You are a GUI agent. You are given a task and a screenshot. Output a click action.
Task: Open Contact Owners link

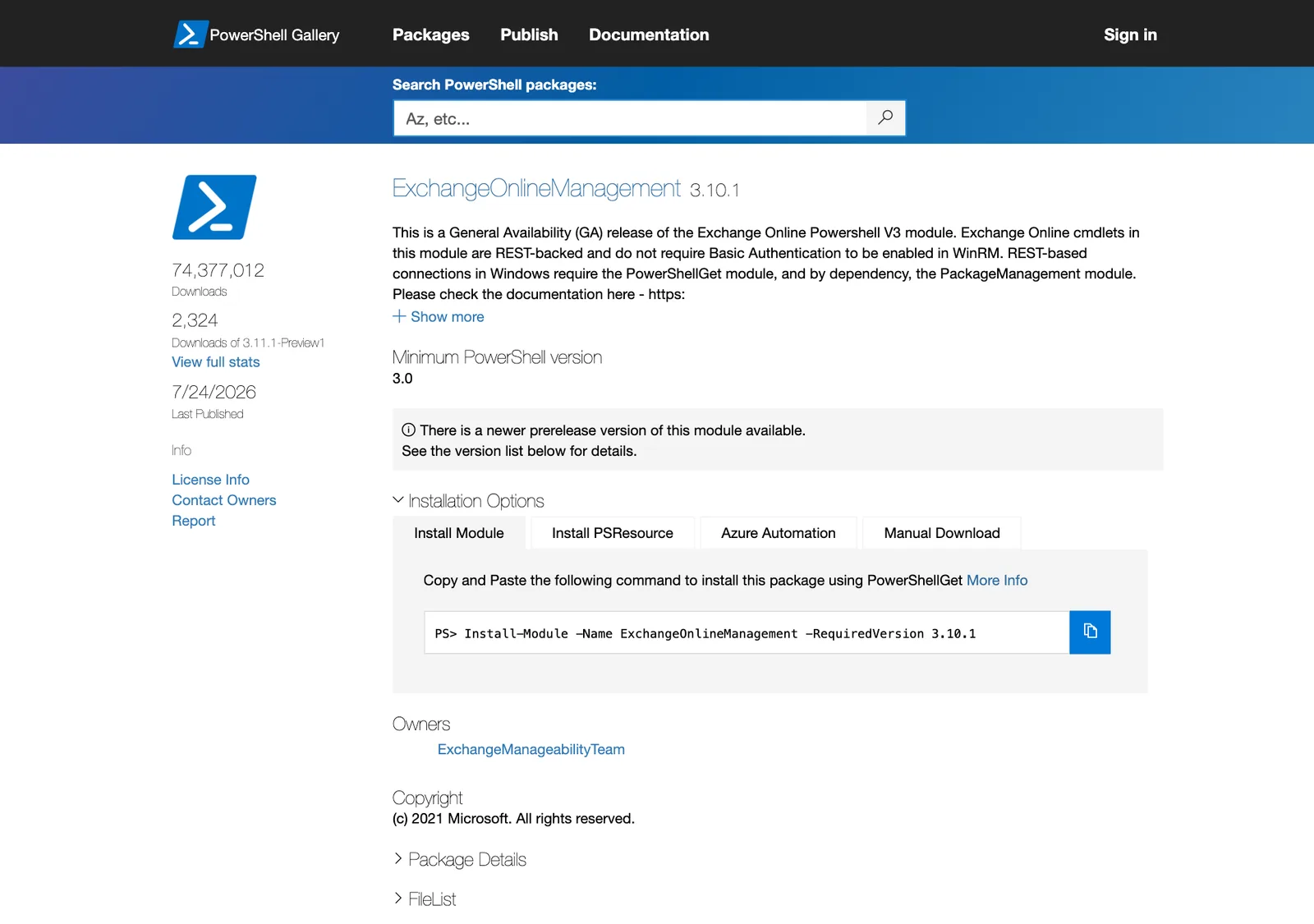coord(224,500)
